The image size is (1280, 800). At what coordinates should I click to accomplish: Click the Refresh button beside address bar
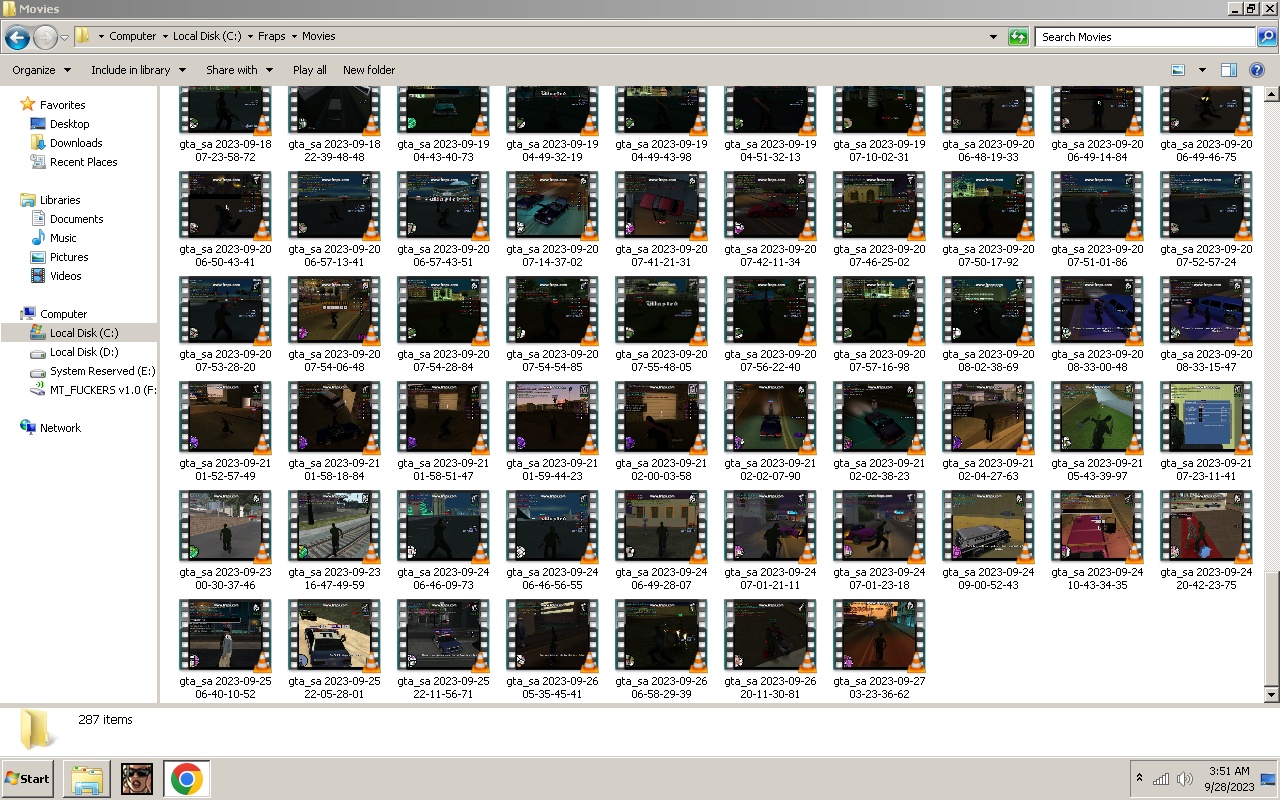click(x=1018, y=37)
